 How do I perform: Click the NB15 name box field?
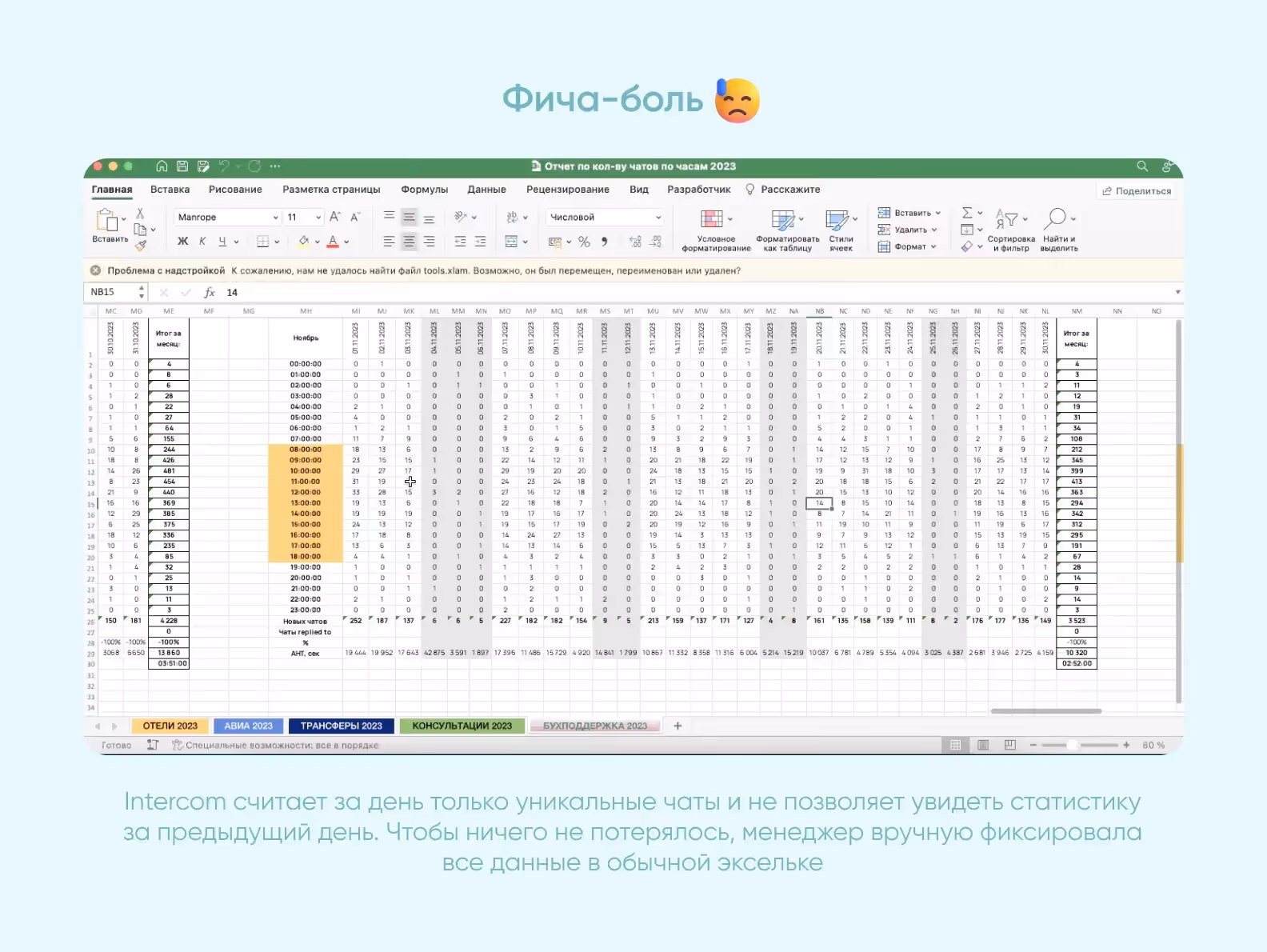(x=111, y=292)
